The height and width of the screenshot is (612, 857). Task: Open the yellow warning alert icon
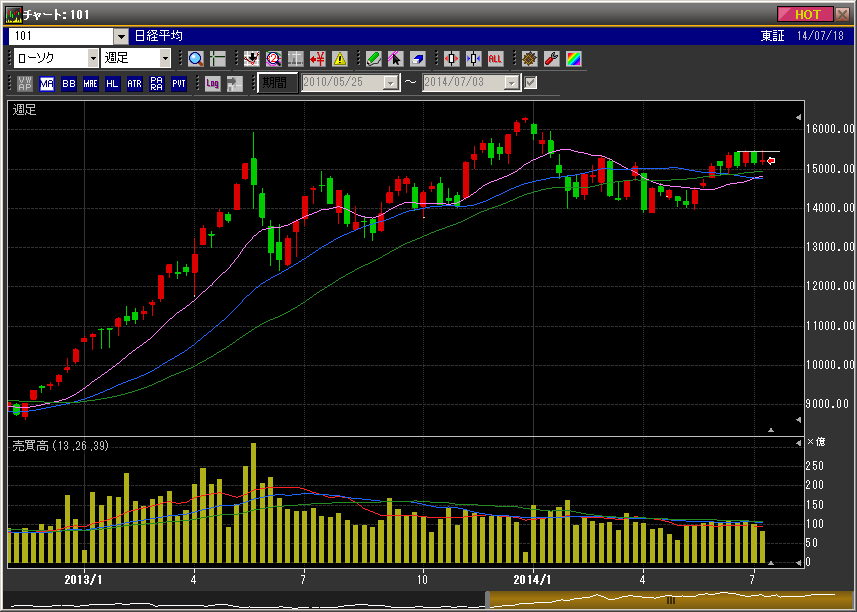point(340,58)
